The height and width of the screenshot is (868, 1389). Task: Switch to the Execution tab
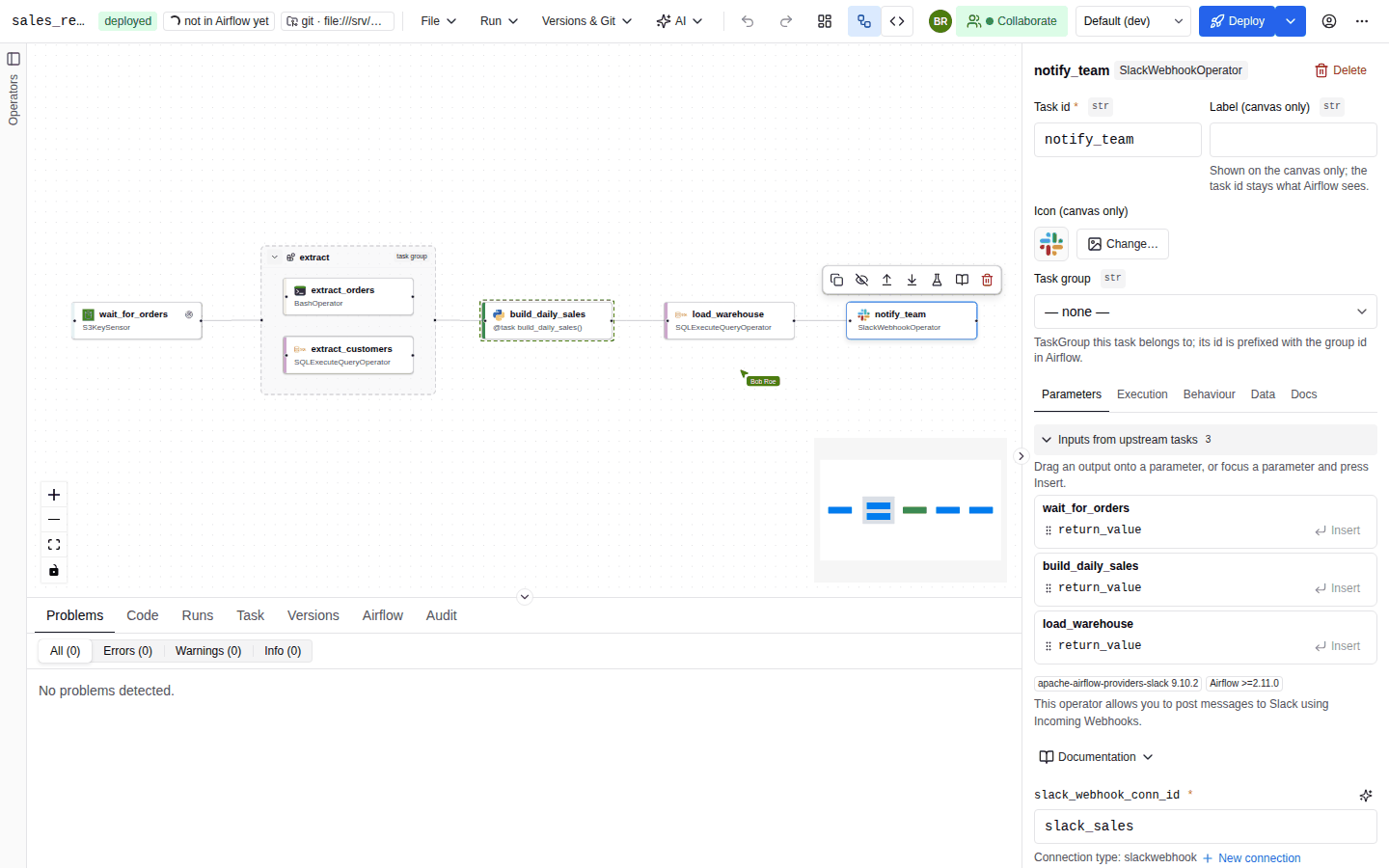click(1142, 394)
